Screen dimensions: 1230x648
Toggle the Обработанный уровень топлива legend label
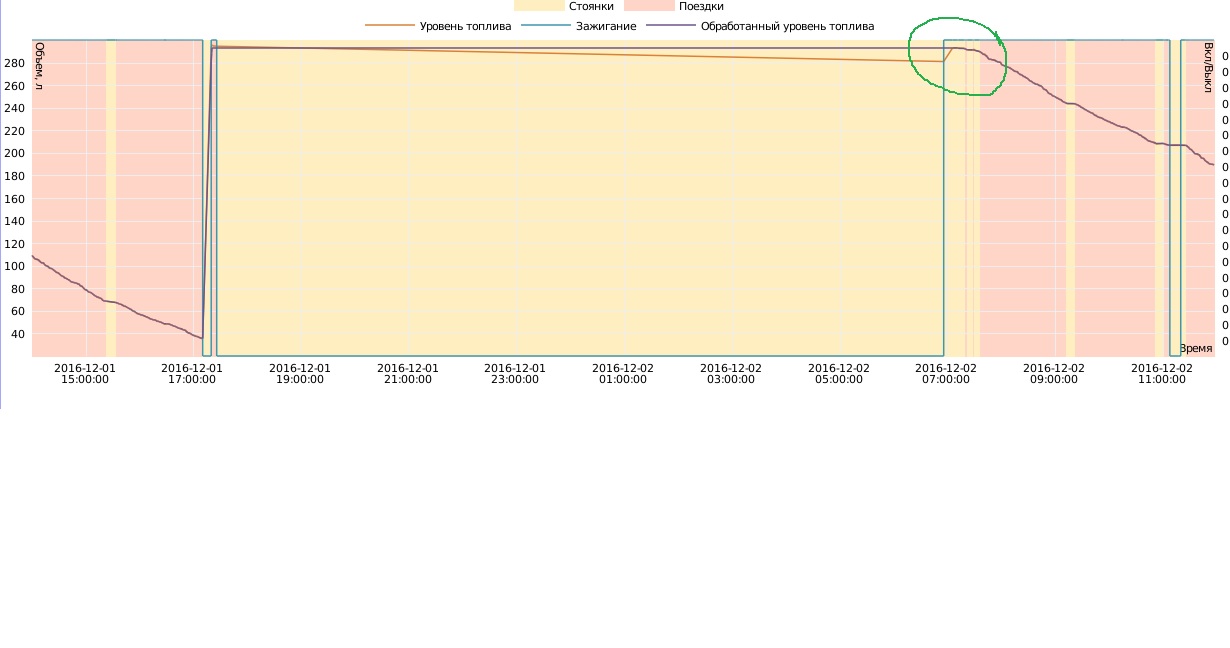click(x=787, y=26)
